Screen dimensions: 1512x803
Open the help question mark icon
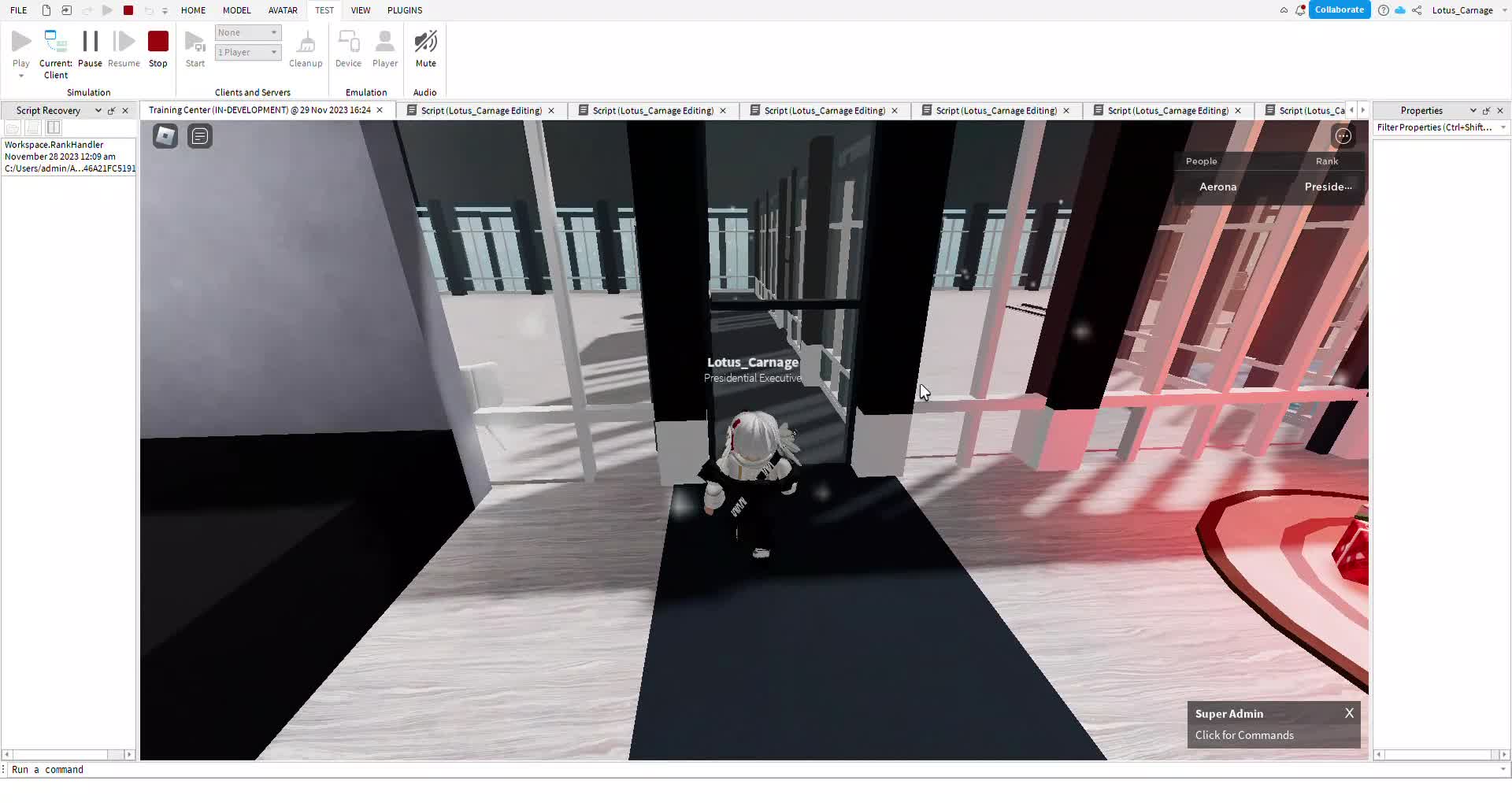(x=1384, y=10)
